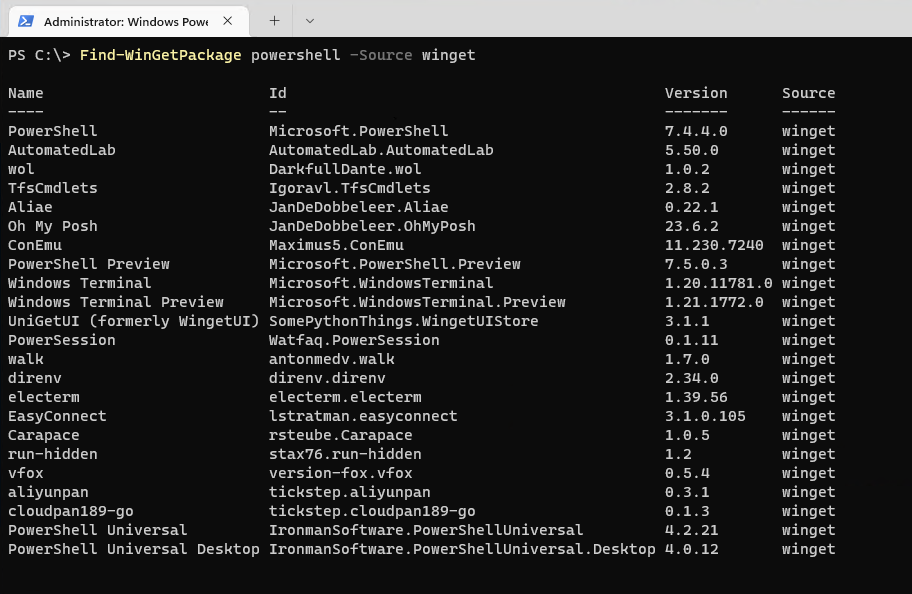
Task: Click the ConEmu package name
Action: (x=35, y=245)
